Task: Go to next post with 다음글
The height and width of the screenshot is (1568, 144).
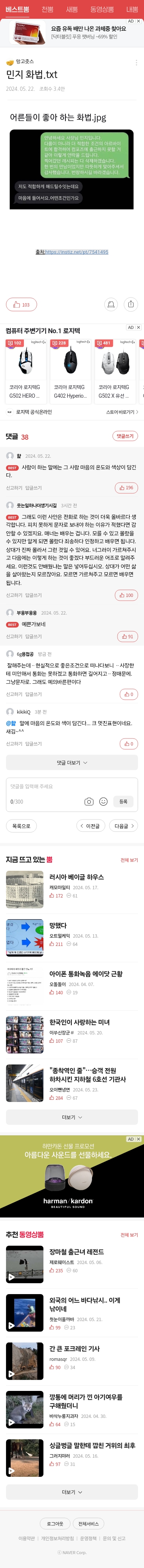Action: pos(124,826)
